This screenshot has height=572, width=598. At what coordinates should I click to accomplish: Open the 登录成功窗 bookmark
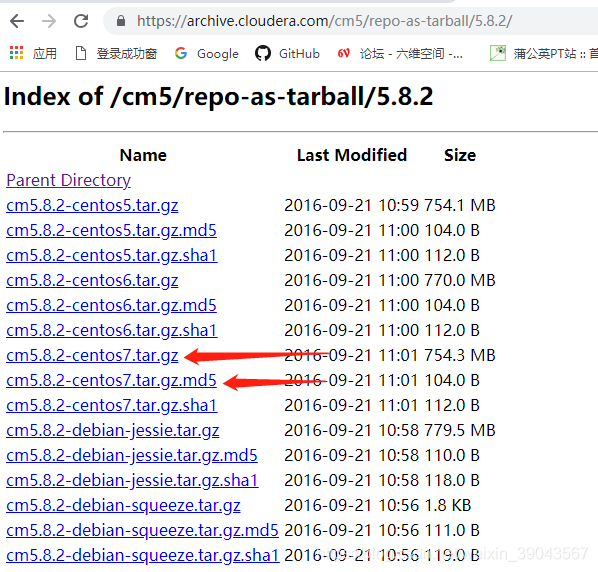[116, 53]
